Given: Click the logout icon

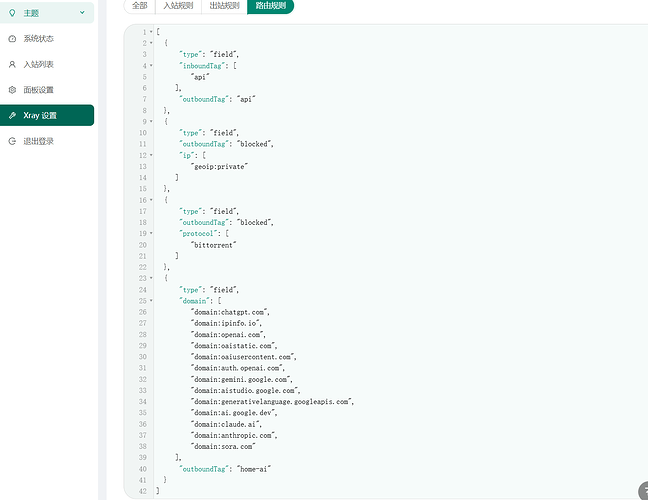Looking at the screenshot, I should (x=12, y=141).
